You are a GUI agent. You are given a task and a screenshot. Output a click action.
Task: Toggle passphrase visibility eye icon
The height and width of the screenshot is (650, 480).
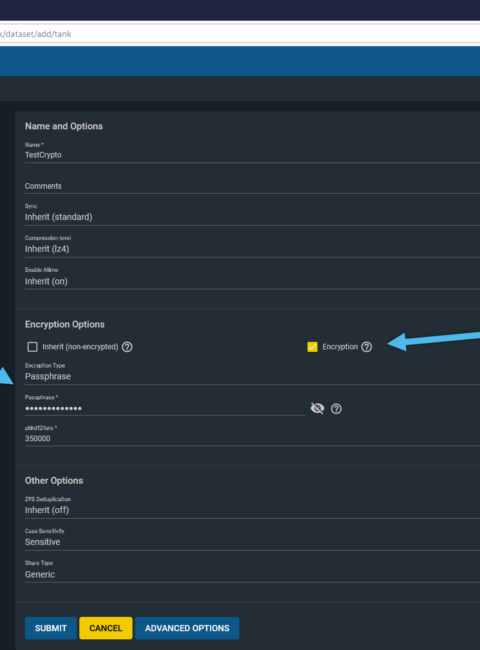(x=318, y=408)
